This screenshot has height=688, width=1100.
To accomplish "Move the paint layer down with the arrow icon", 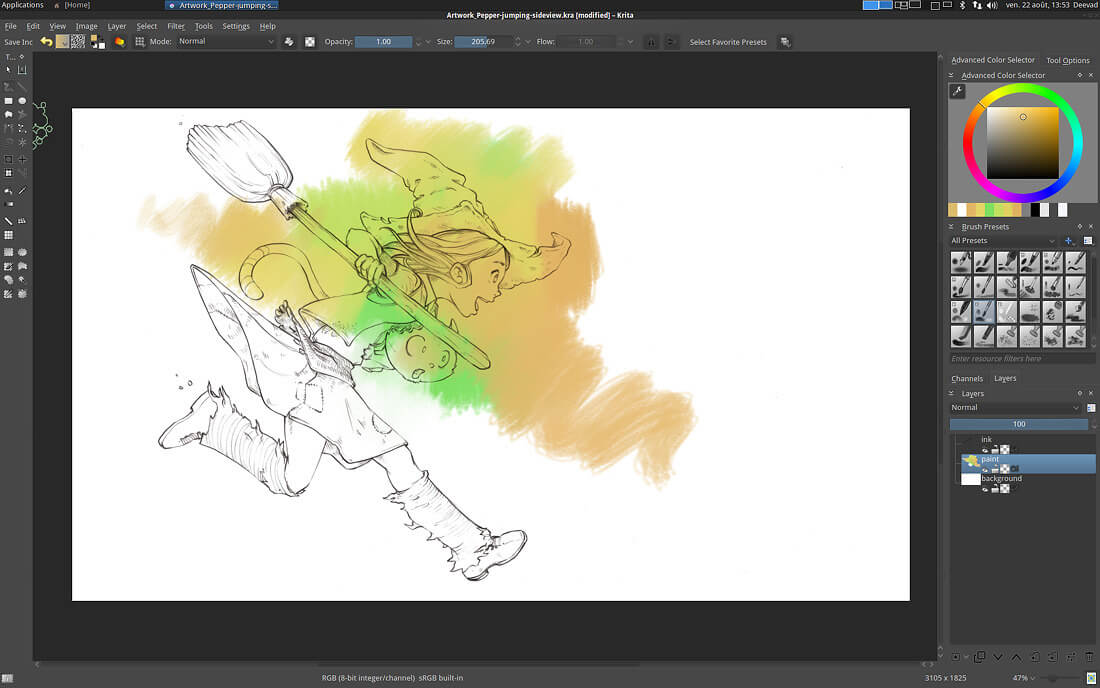I will [998, 657].
